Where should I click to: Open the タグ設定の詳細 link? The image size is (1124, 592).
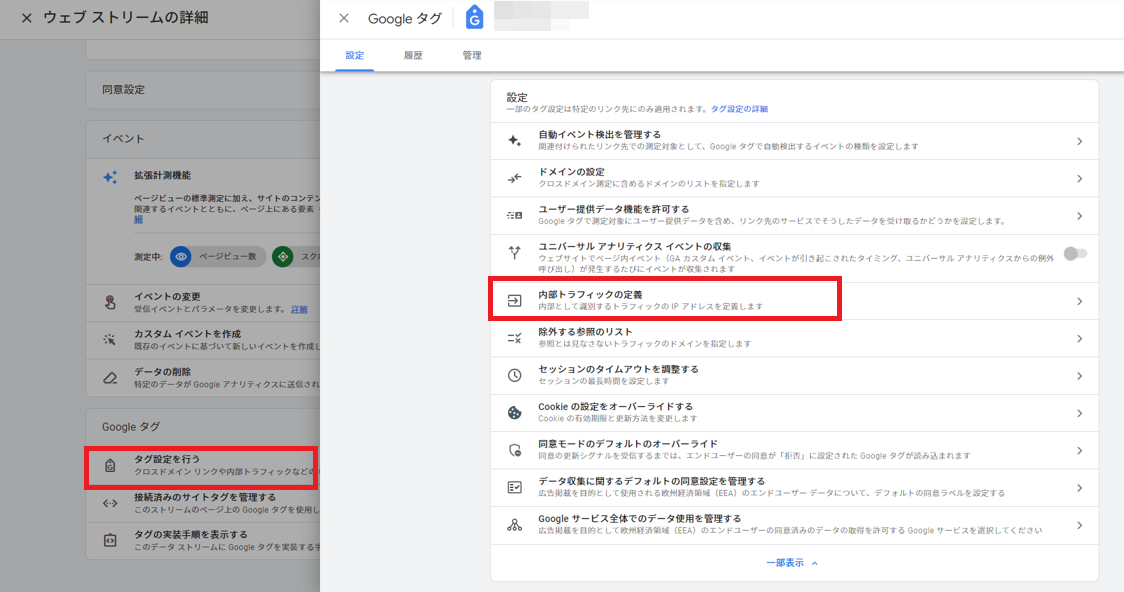pyautogui.click(x=739, y=109)
